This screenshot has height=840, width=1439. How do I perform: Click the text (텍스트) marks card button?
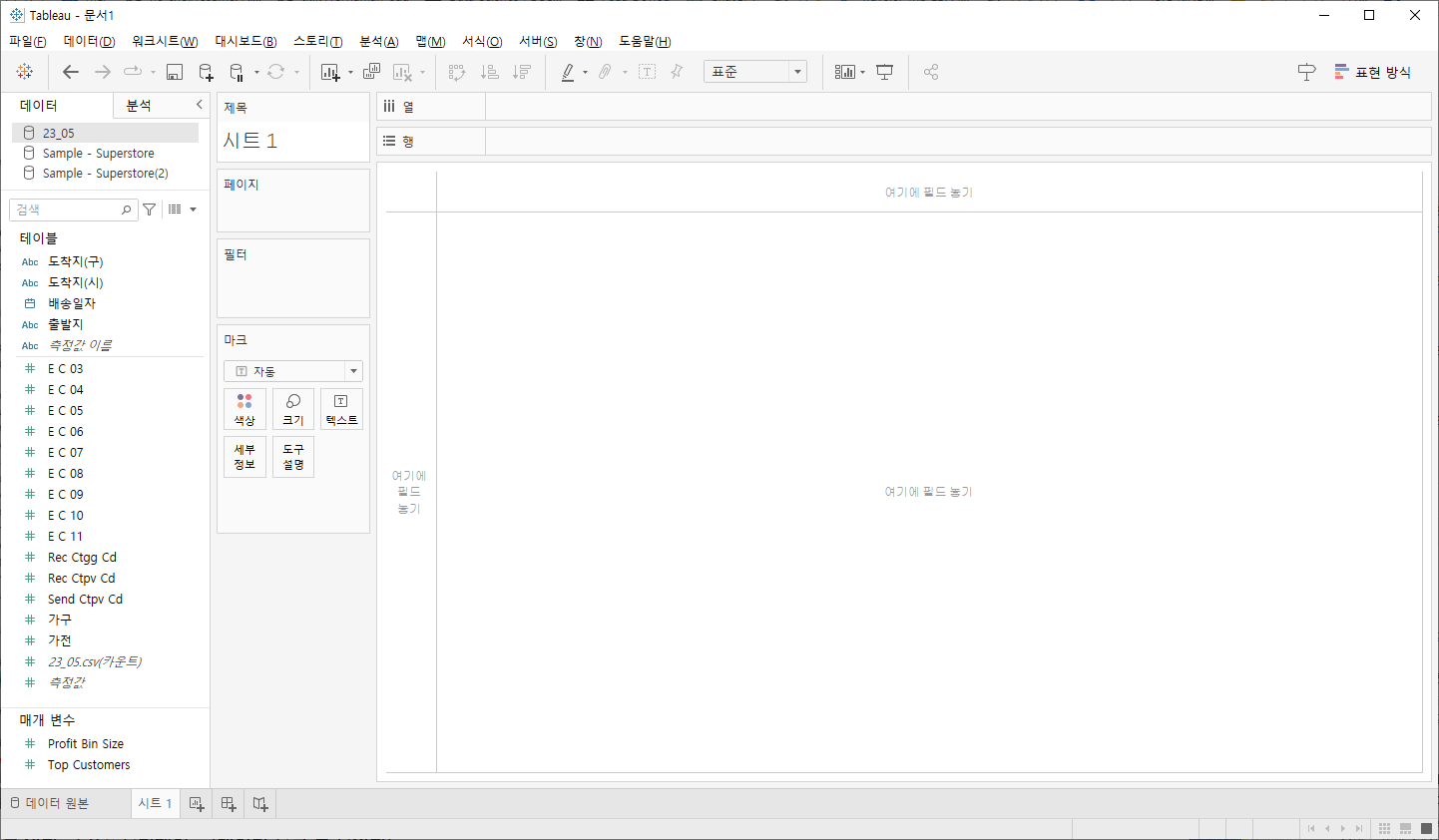[341, 409]
